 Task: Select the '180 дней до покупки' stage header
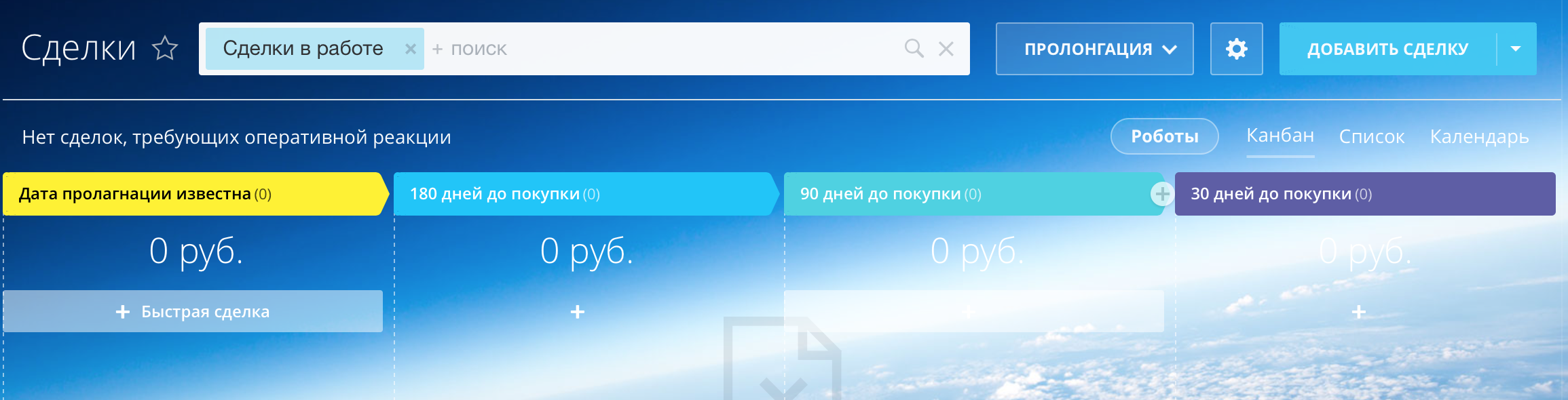point(586,194)
